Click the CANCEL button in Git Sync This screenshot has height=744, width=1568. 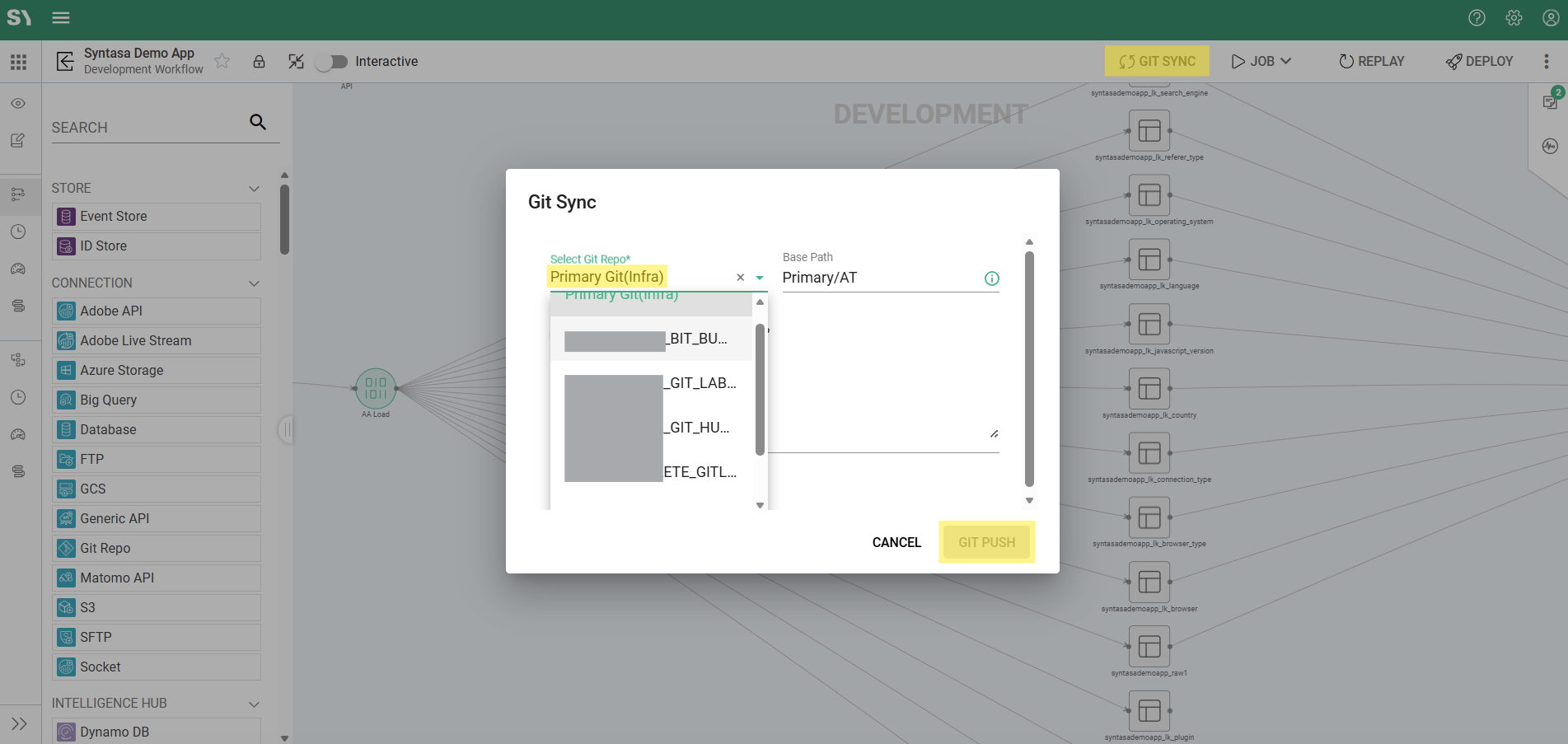coord(896,542)
